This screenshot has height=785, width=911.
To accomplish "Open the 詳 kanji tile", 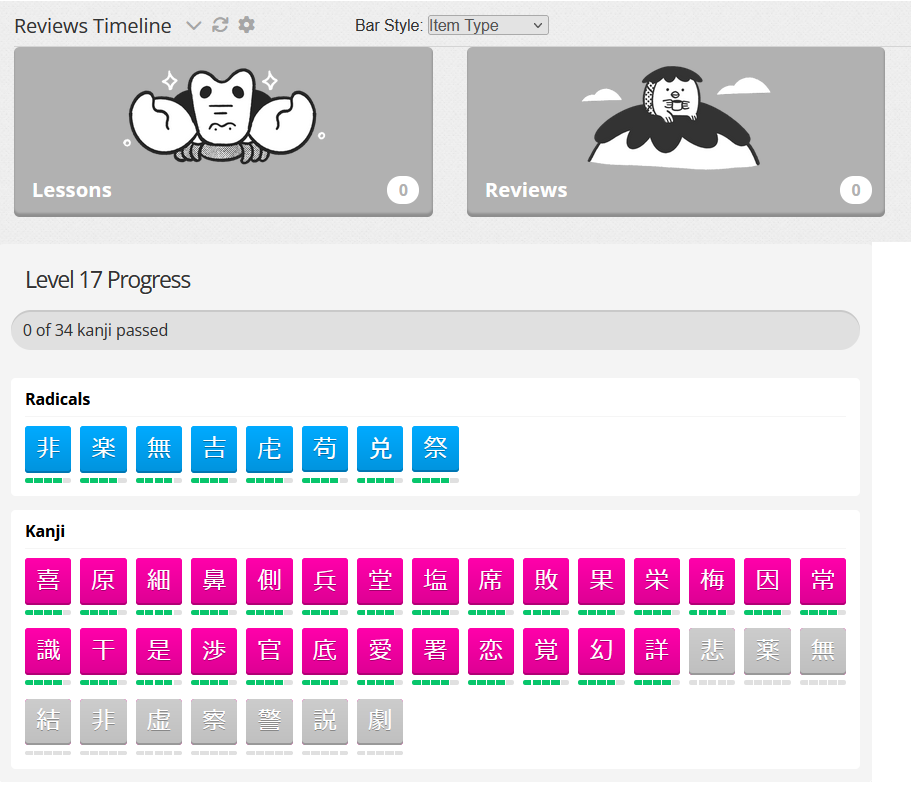I will 657,651.
